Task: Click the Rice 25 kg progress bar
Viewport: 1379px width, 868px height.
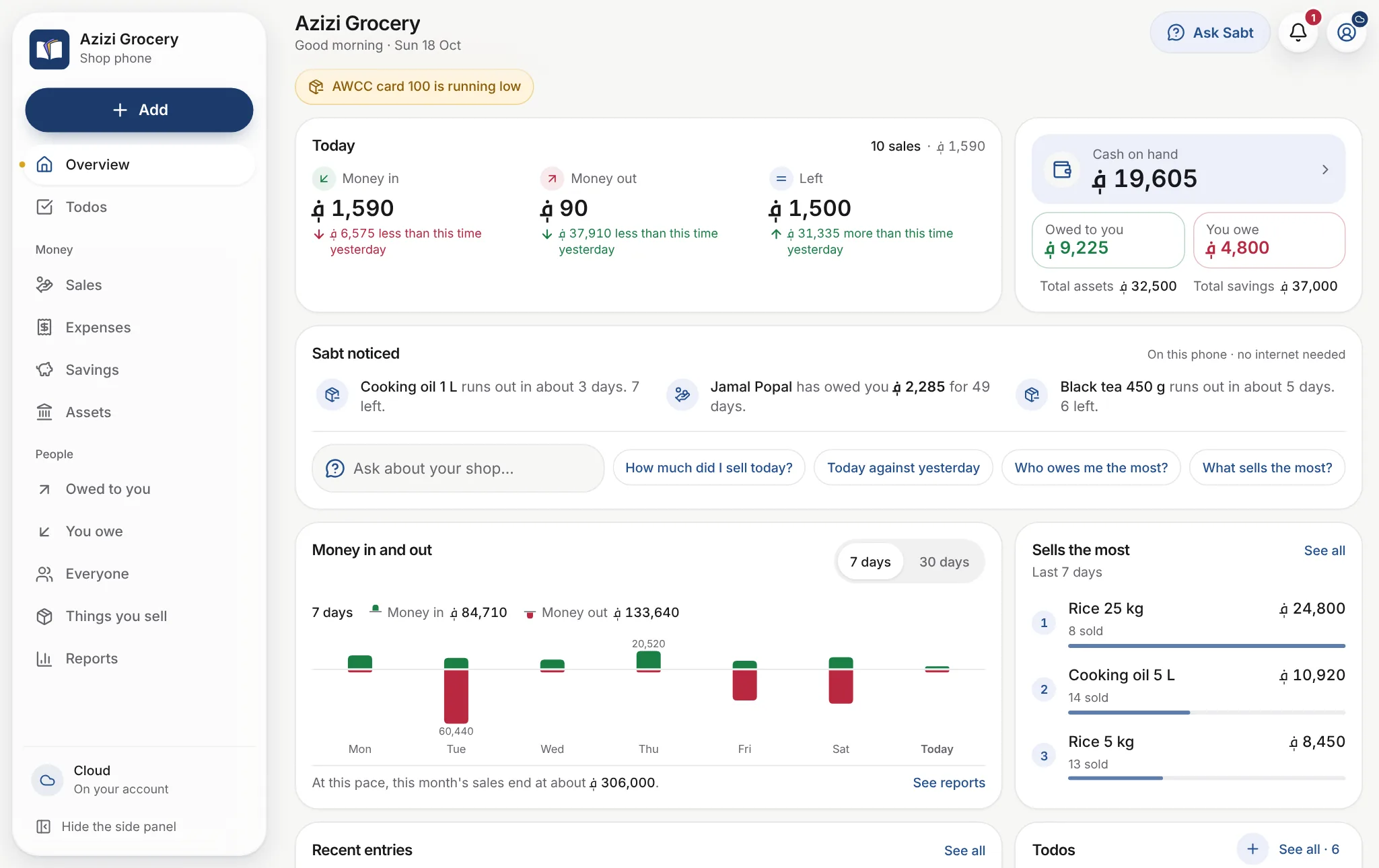Action: tap(1207, 646)
